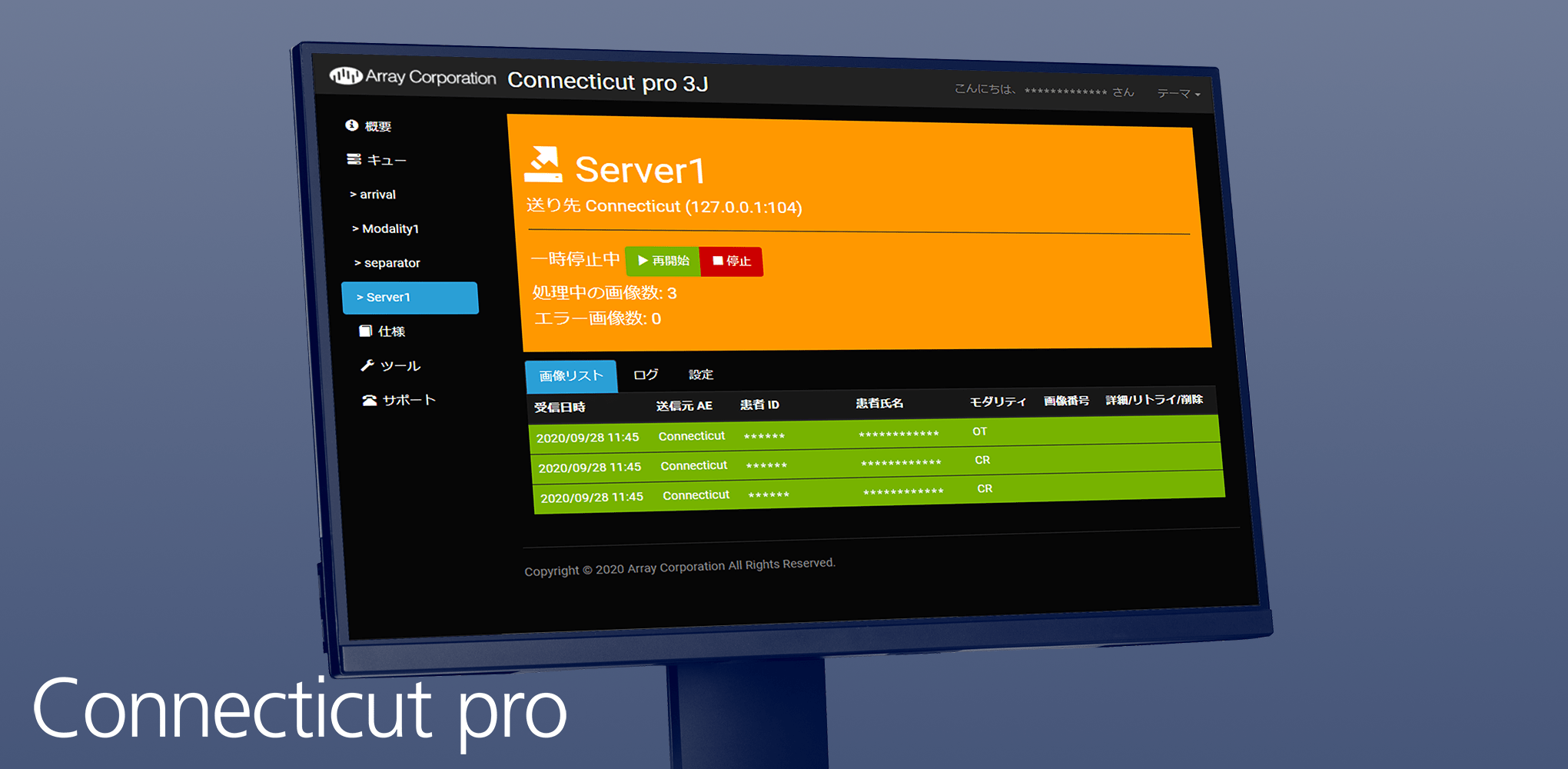The width and height of the screenshot is (1568, 769).
Task: Open the テーマ theme dropdown
Action: click(1178, 93)
